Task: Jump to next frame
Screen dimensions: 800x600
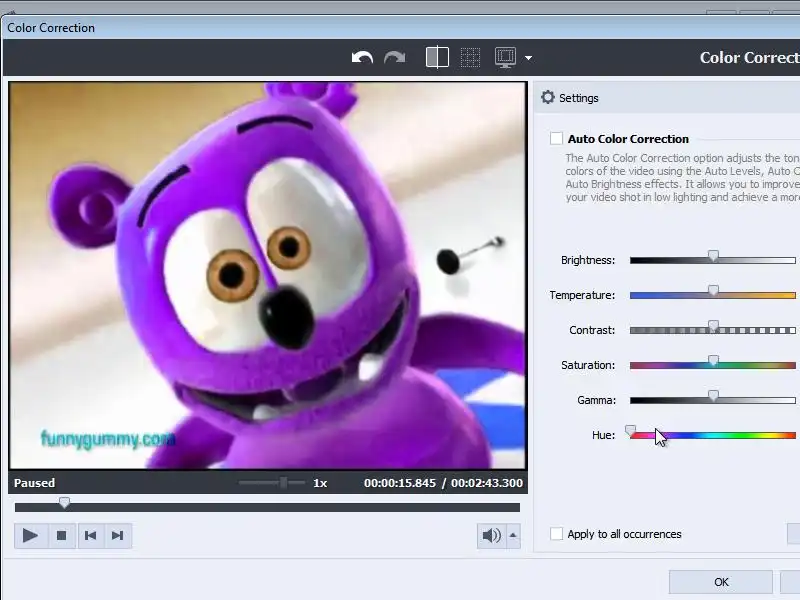Action: (x=118, y=536)
